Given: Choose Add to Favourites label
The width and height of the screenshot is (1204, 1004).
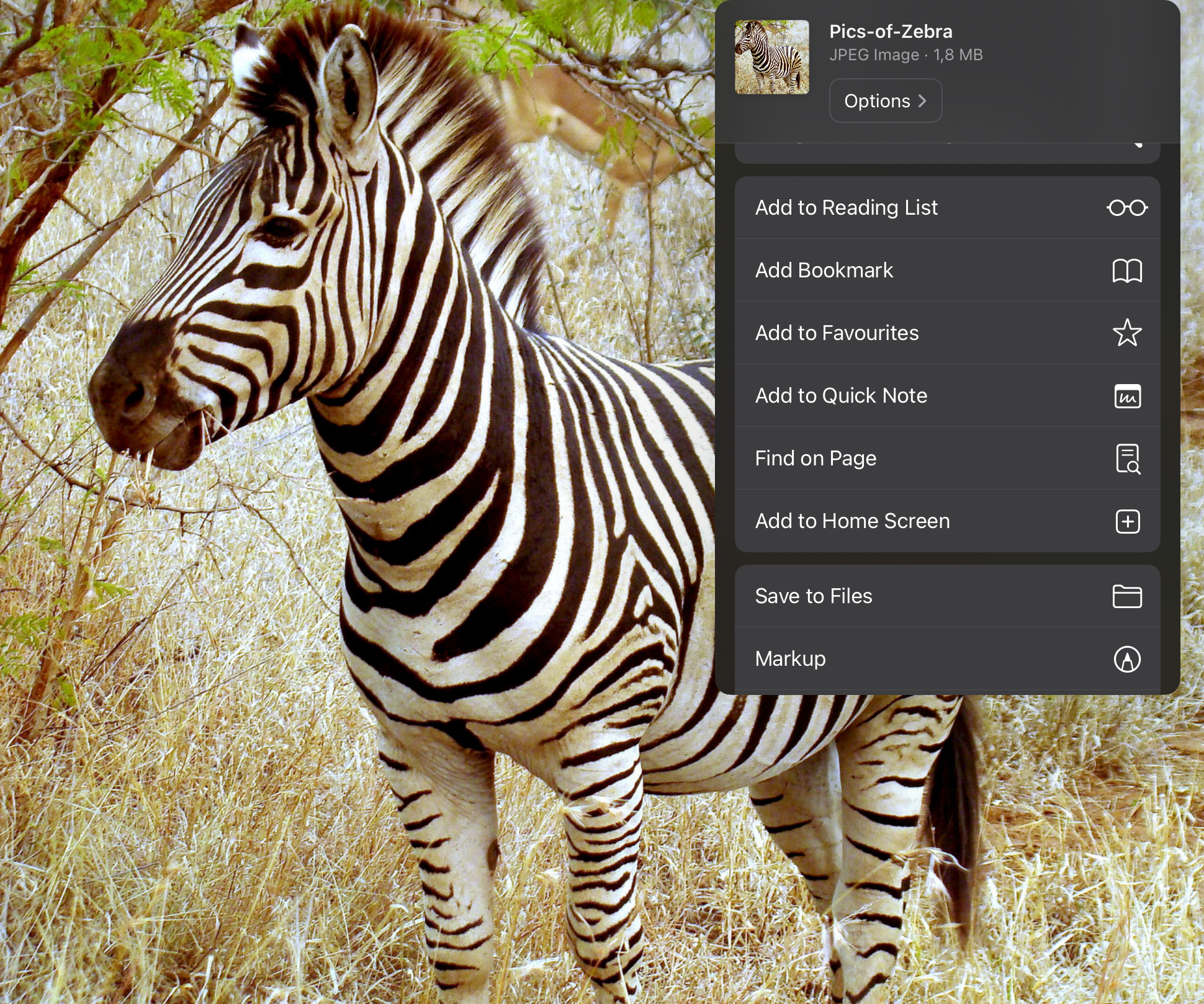Looking at the screenshot, I should (837, 333).
